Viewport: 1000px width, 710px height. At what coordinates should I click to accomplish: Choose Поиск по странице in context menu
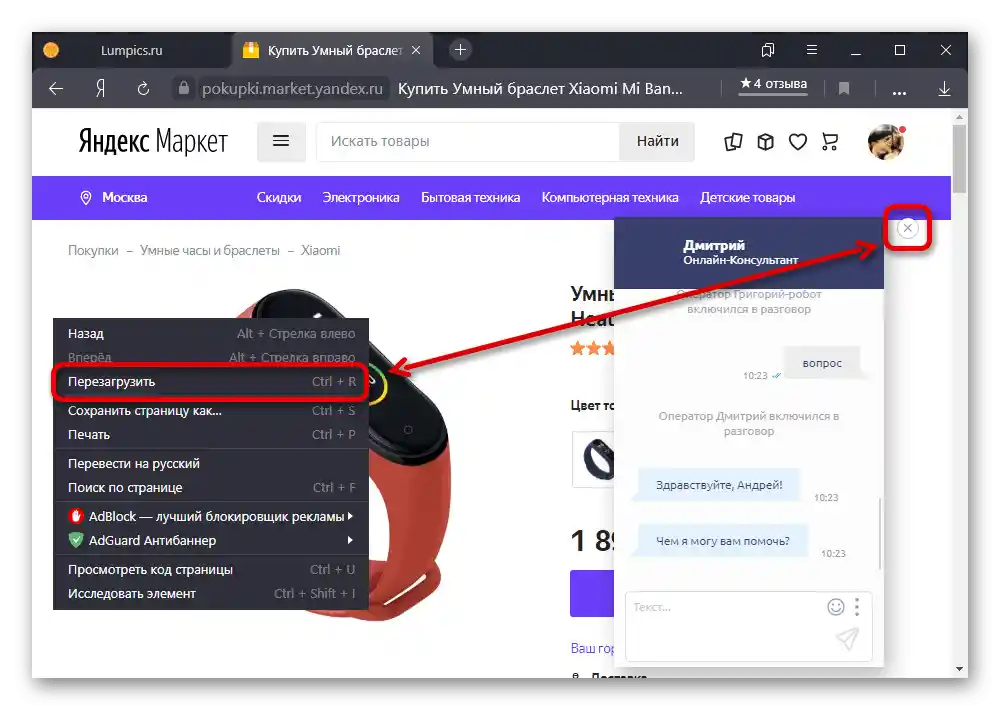click(211, 487)
